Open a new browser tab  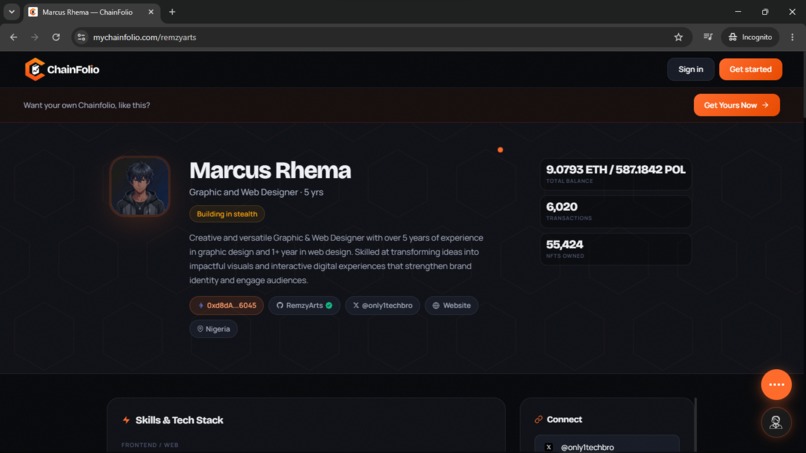[x=172, y=12]
